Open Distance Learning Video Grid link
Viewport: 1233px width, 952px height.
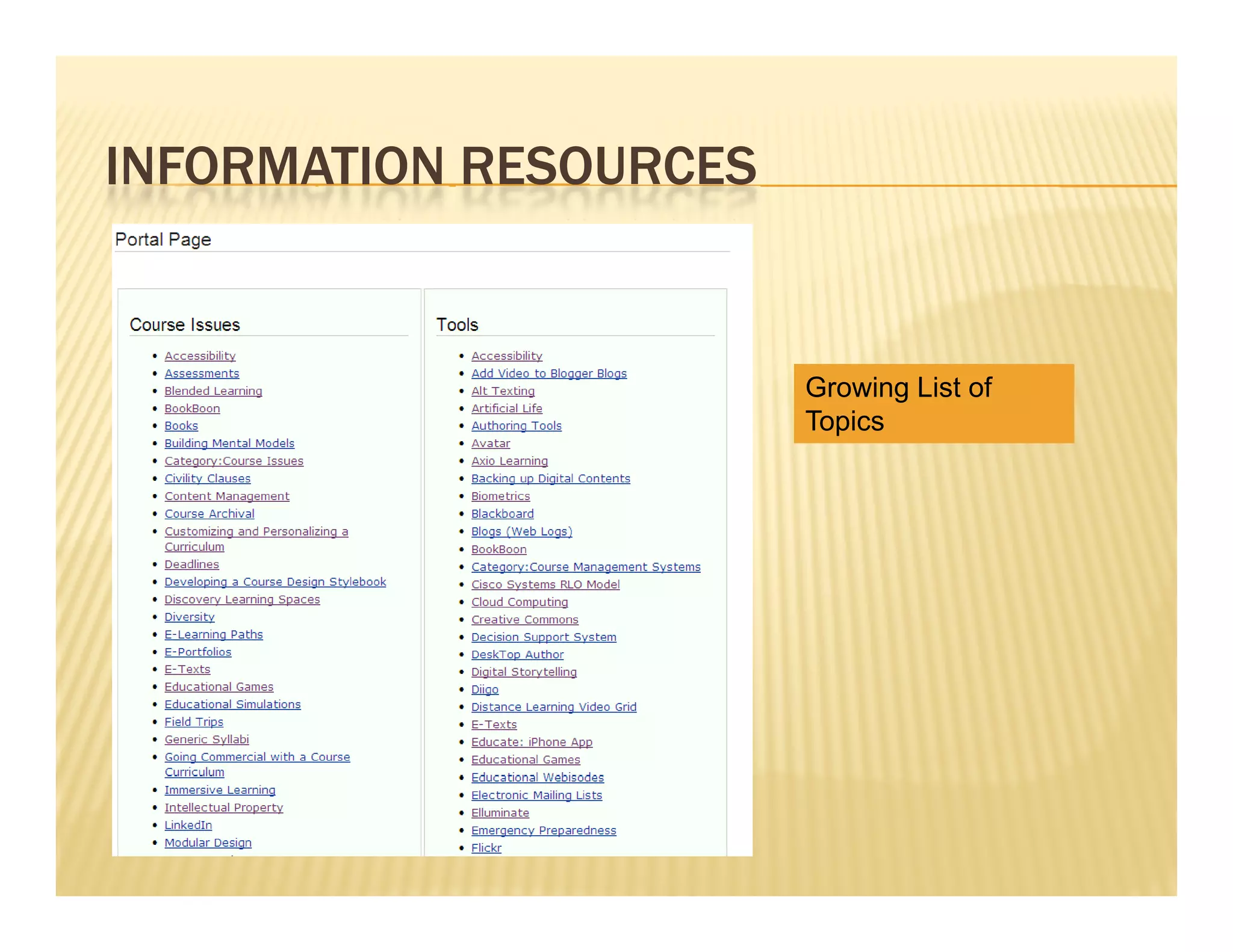pos(554,707)
